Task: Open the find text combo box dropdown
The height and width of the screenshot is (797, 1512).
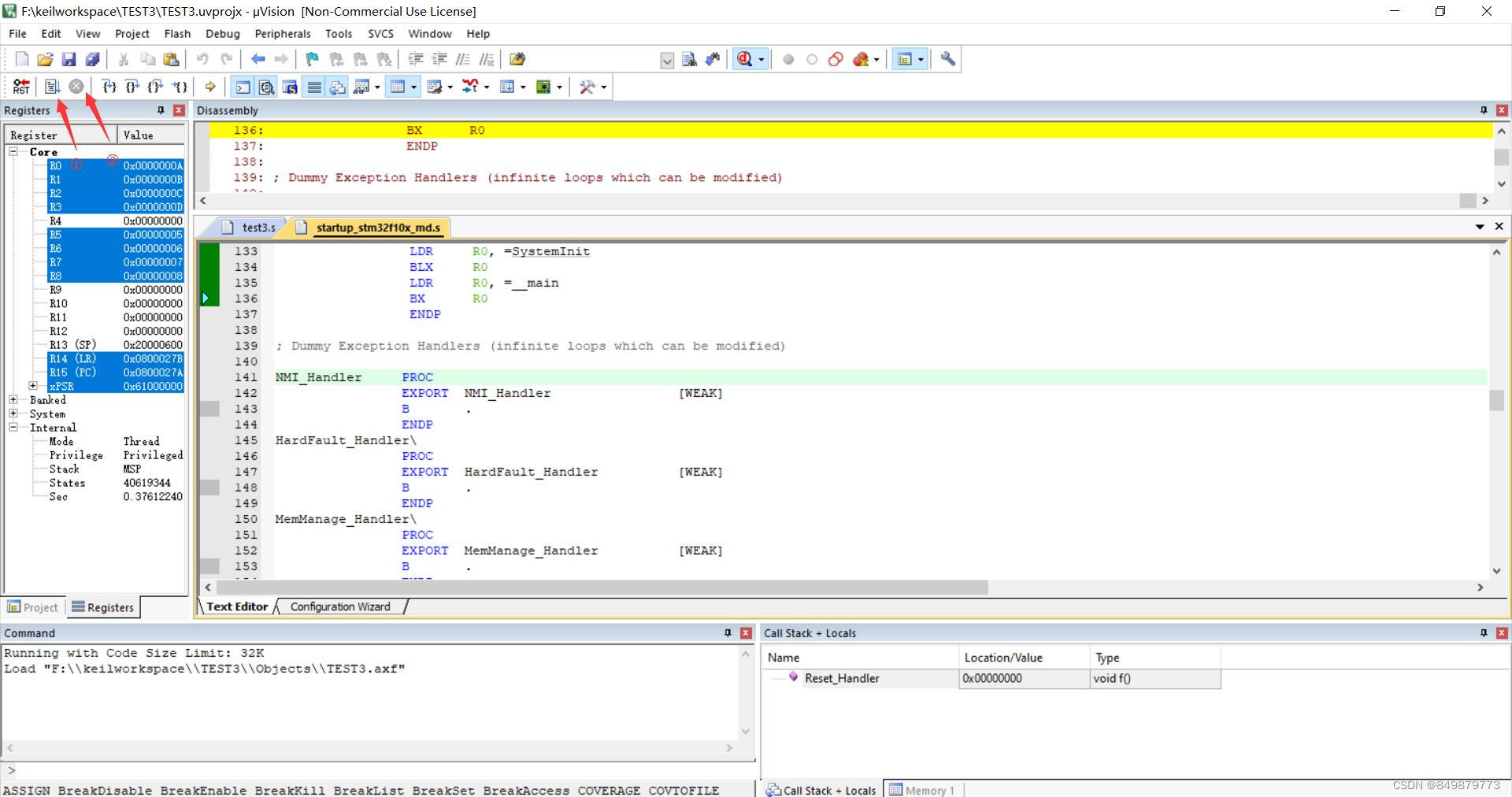Action: pyautogui.click(x=667, y=60)
